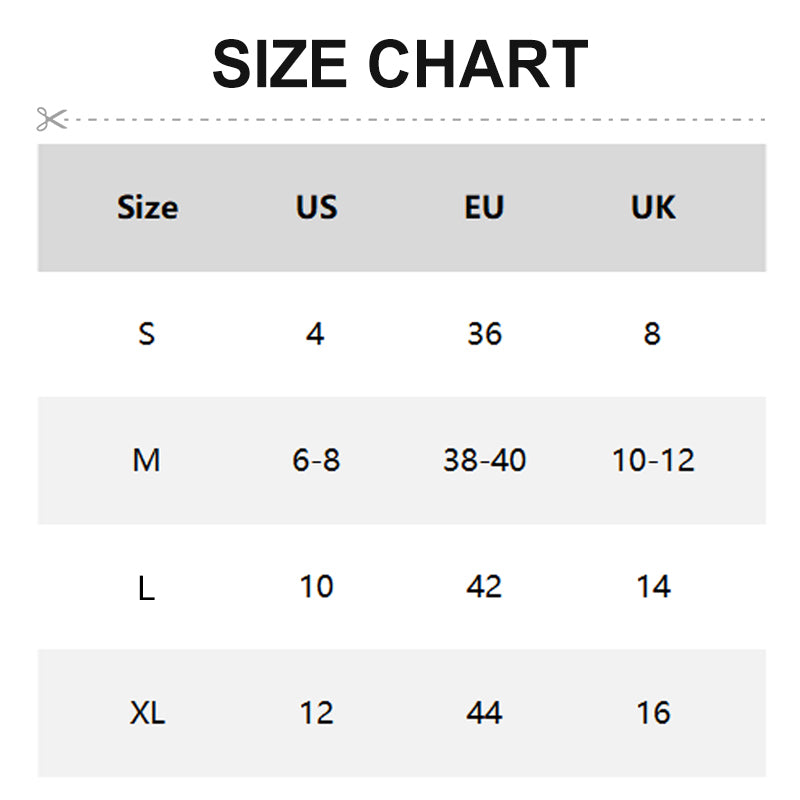Screen dimensions: 800x800
Task: Click the UK 10-12 cell
Action: tap(653, 461)
